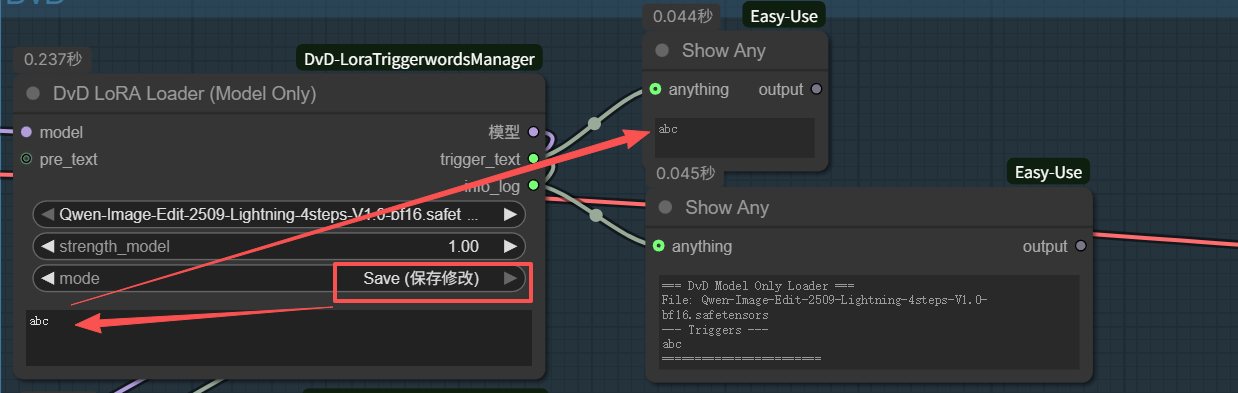Click Easy-Use badge above lower Show Any

(1048, 172)
